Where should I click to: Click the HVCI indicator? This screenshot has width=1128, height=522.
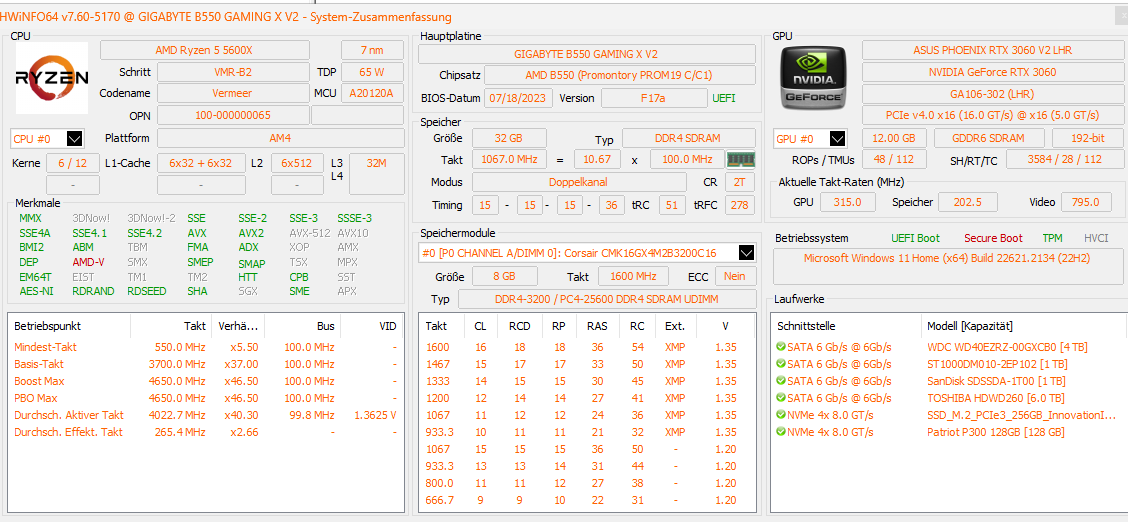1096,238
